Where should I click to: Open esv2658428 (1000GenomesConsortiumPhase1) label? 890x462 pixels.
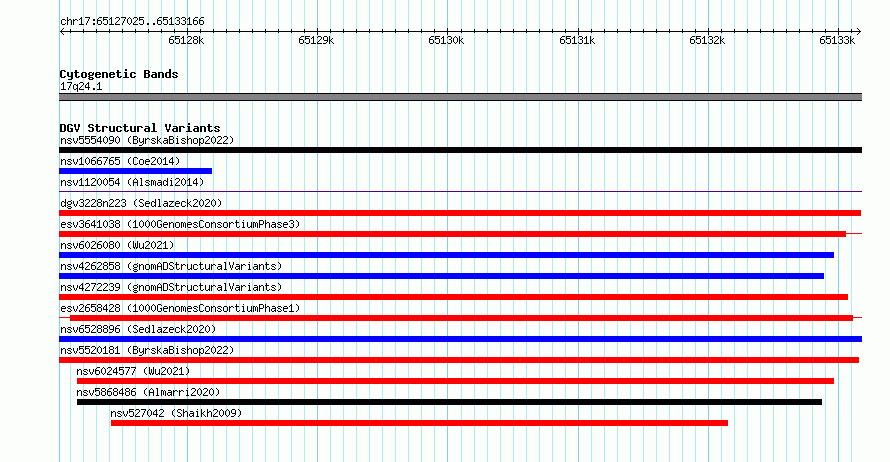point(180,308)
